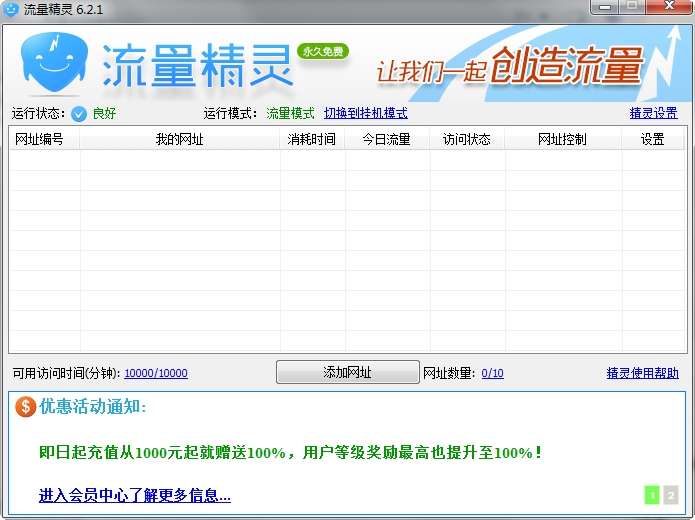Click the 良好 status text
The image size is (695, 520).
click(104, 113)
